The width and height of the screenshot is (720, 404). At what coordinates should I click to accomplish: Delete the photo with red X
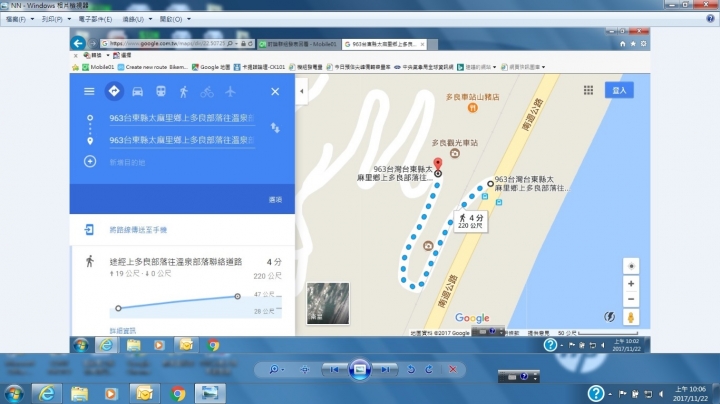click(x=453, y=370)
